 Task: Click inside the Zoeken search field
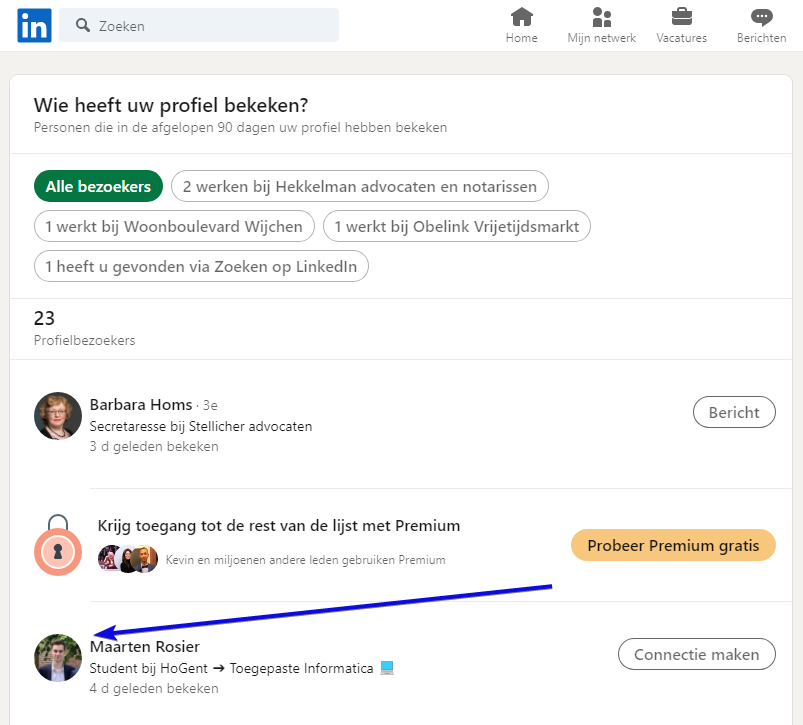pyautogui.click(x=210, y=26)
